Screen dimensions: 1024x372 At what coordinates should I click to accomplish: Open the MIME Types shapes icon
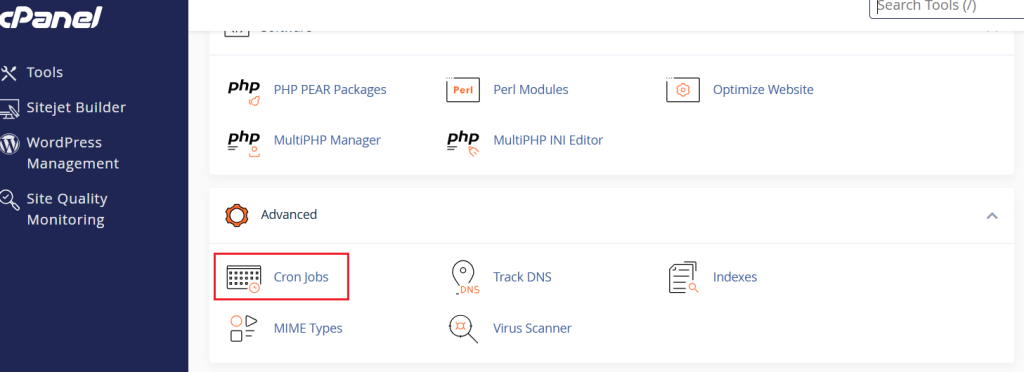[244, 328]
